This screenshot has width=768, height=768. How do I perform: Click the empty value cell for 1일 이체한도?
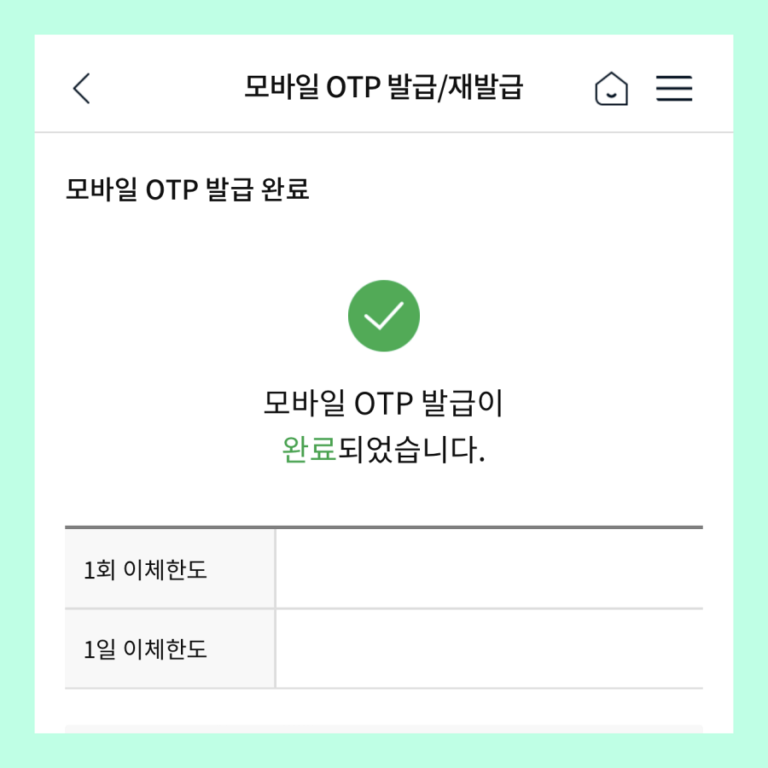coord(489,649)
